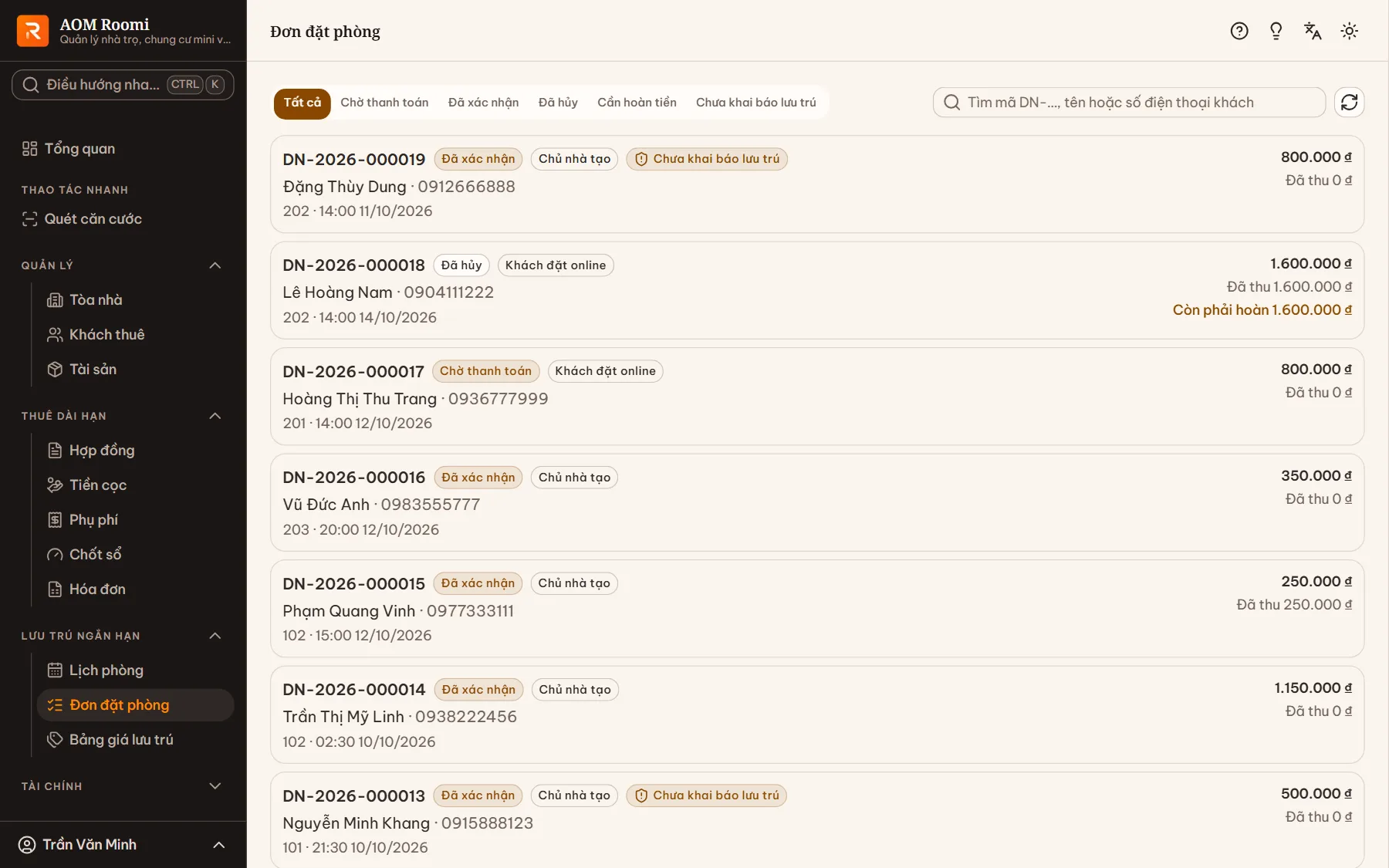
Task: Click Chờ thanh toán badge on DN-2026-000017
Action: [x=486, y=371]
